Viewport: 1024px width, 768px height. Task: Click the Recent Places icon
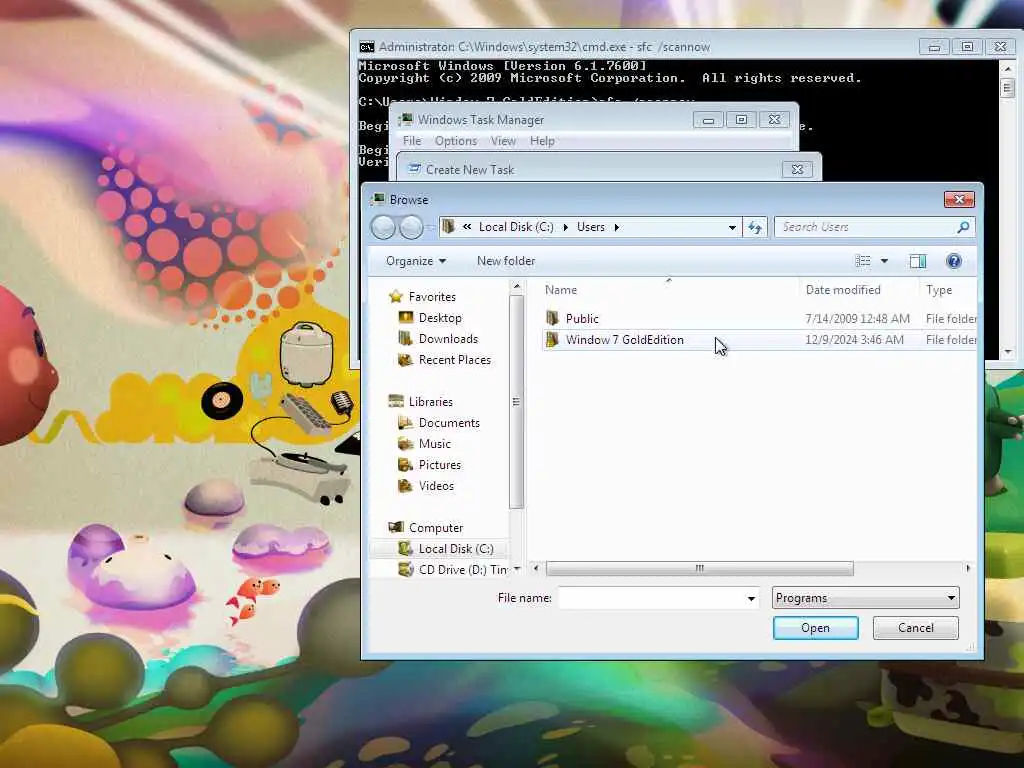[x=406, y=360]
